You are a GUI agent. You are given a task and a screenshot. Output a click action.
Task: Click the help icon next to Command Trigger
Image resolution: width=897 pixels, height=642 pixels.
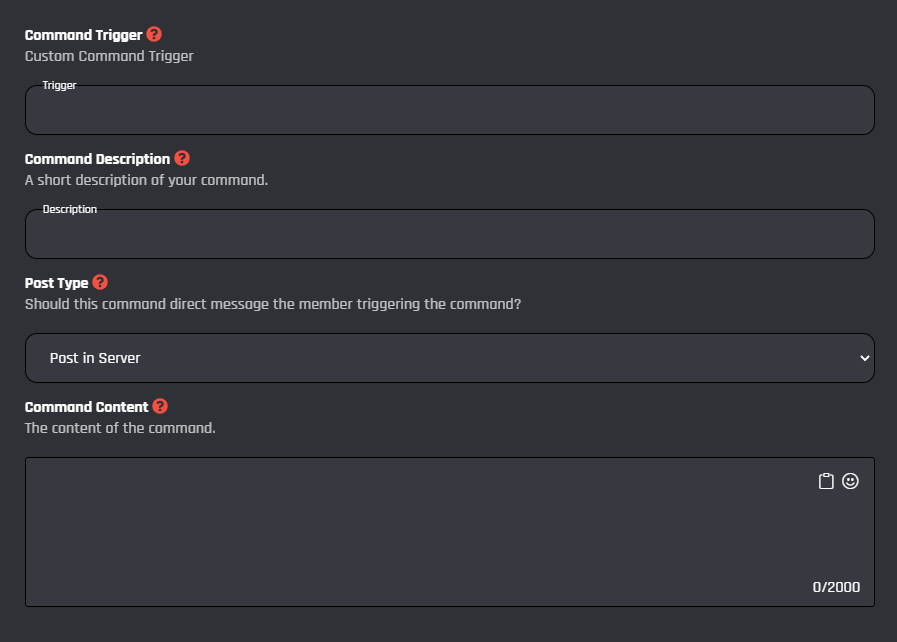(154, 33)
